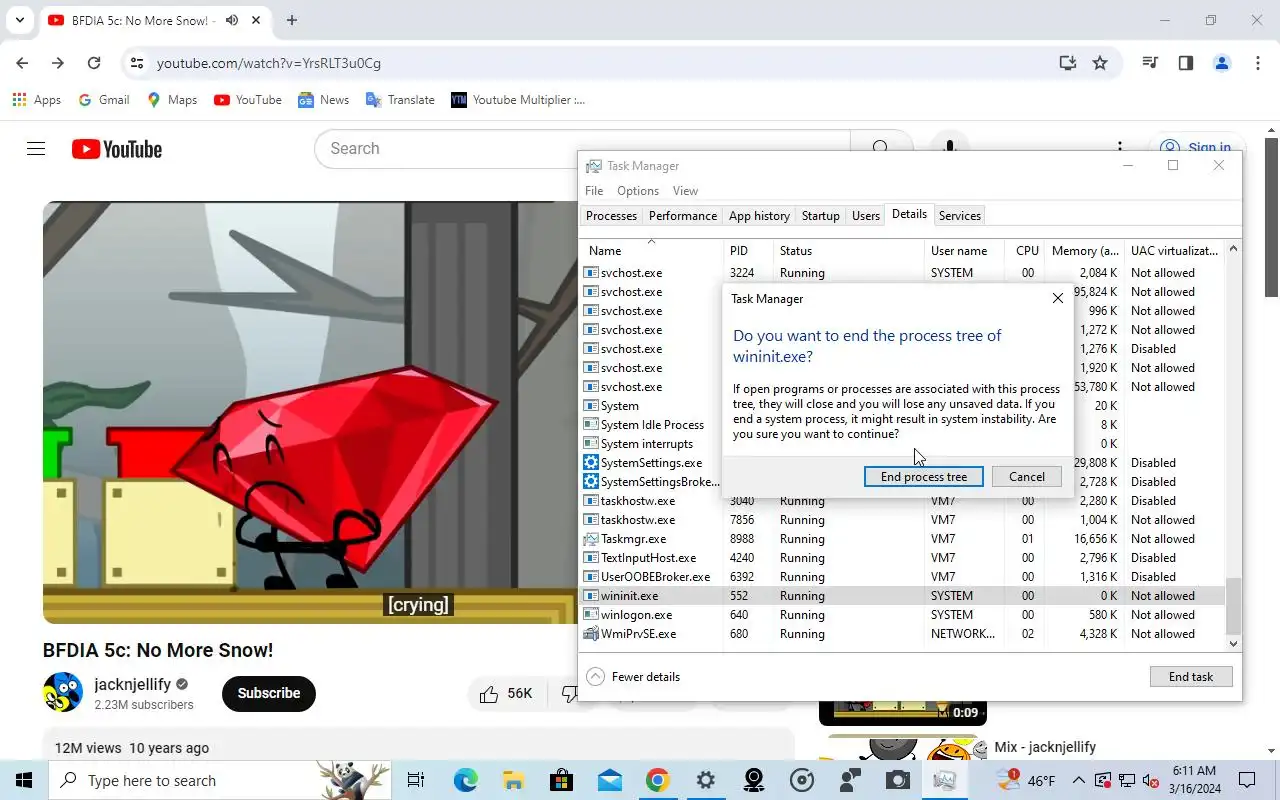Open File Explorer from taskbar
This screenshot has width=1280, height=800.
[x=513, y=781]
